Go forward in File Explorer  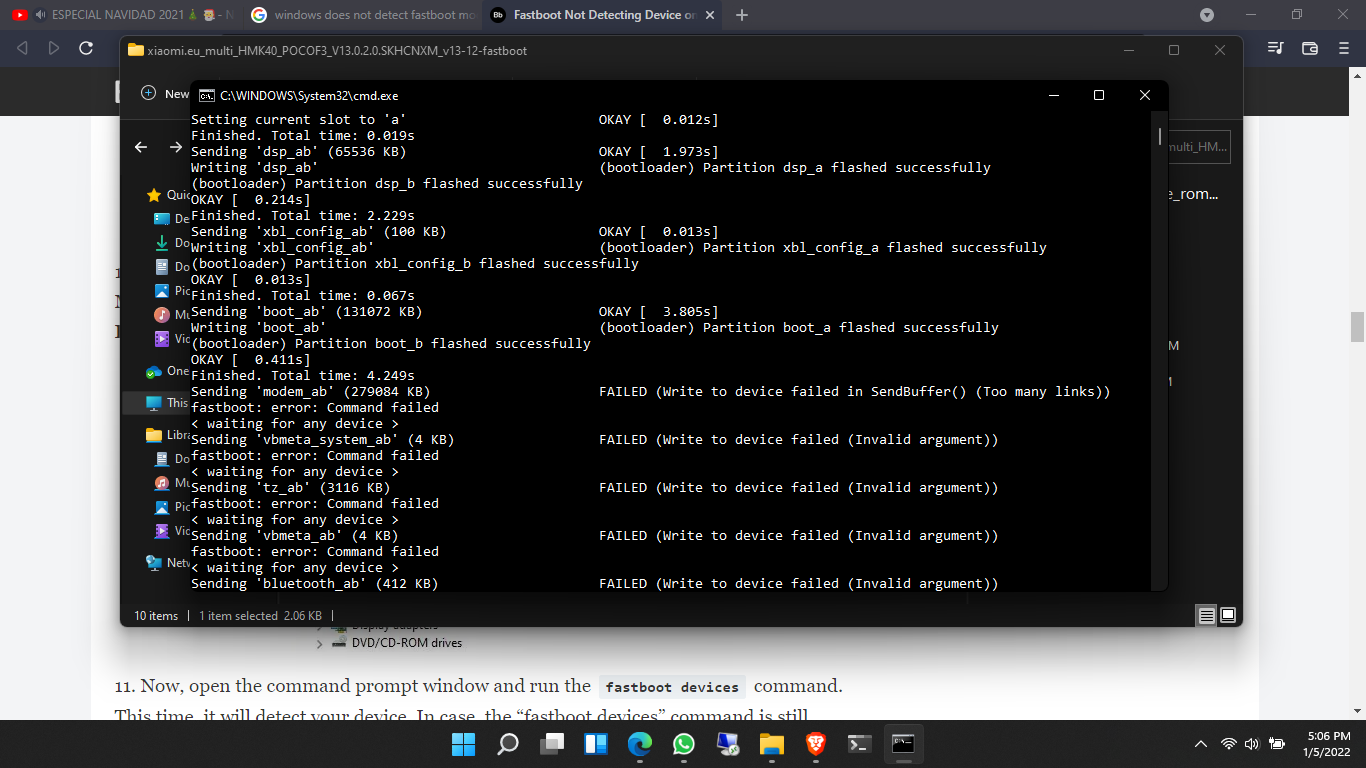[x=176, y=147]
